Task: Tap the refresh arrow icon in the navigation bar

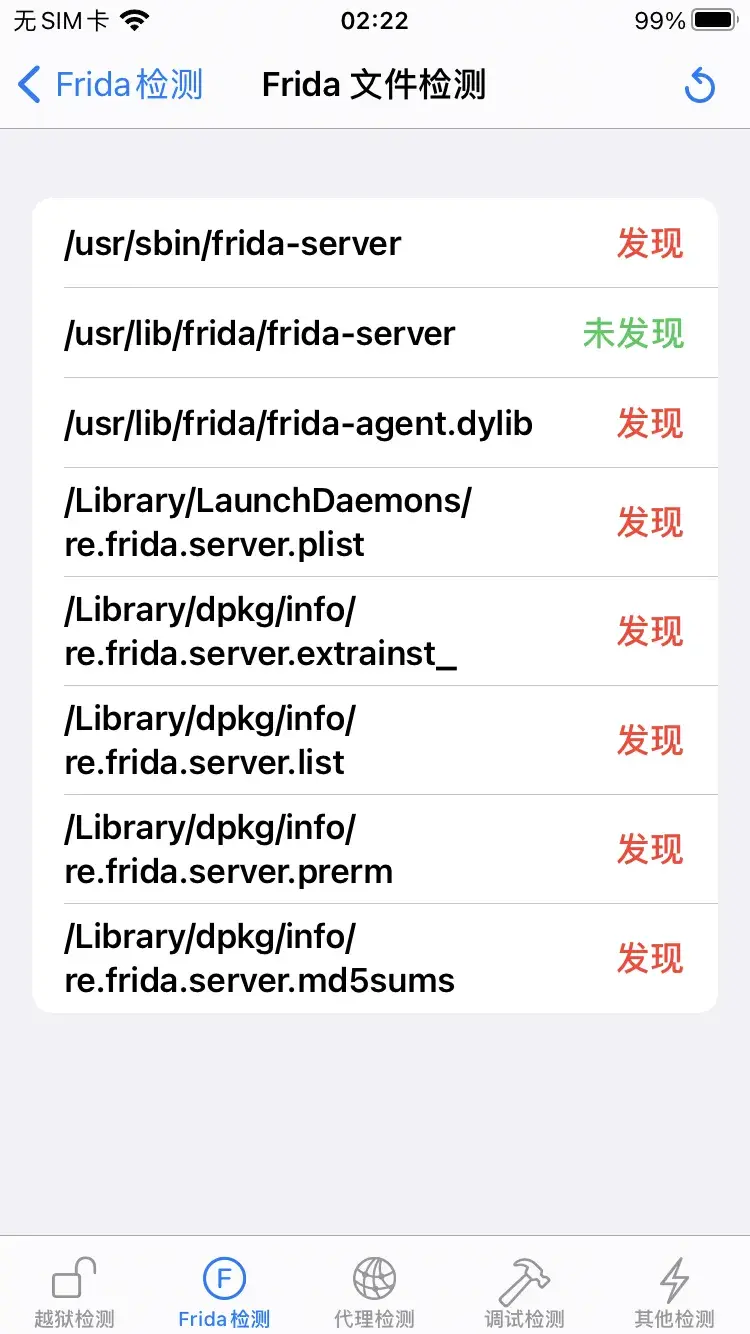Action: coord(700,85)
